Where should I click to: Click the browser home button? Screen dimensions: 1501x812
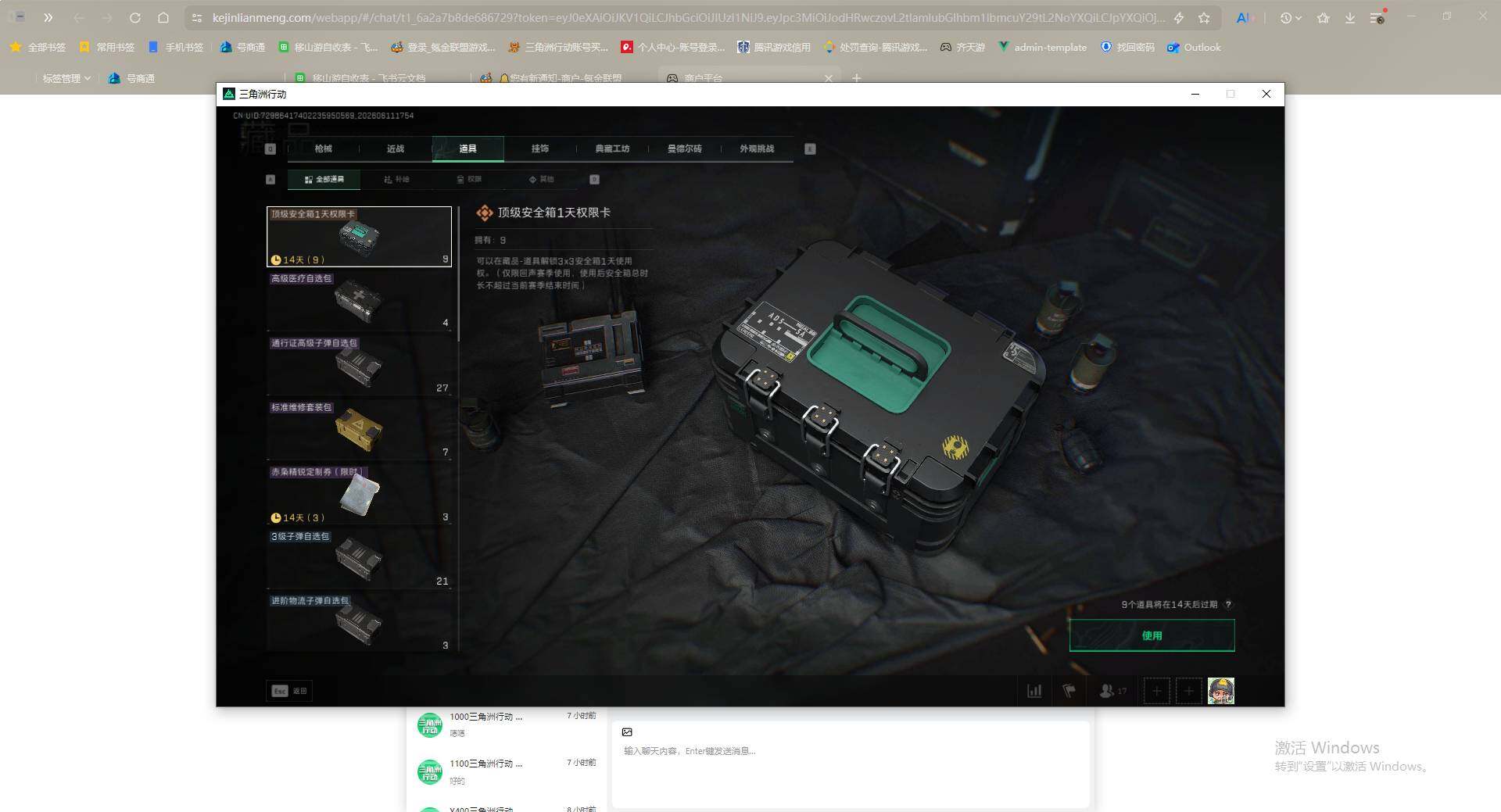click(x=163, y=17)
